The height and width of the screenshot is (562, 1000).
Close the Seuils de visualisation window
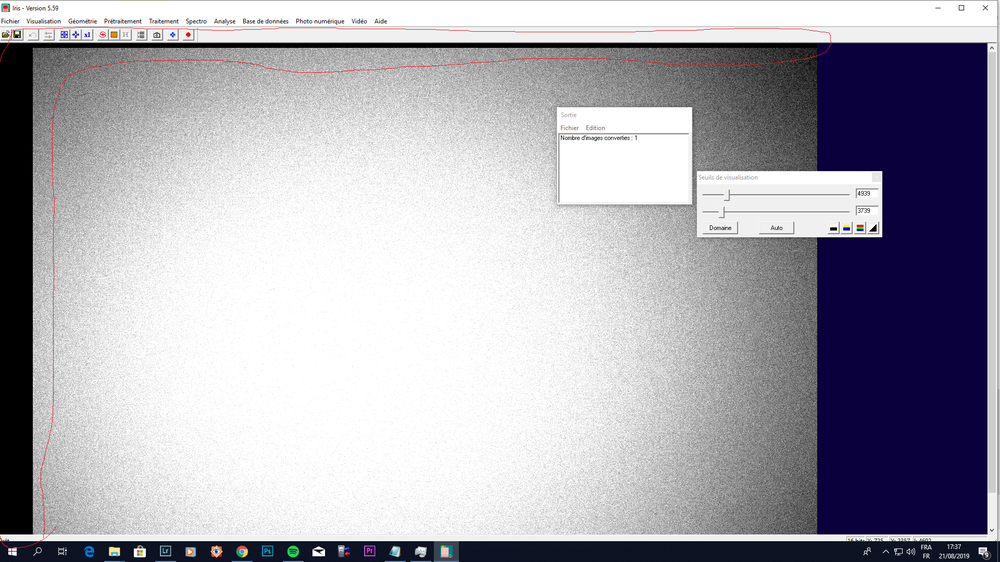876,177
